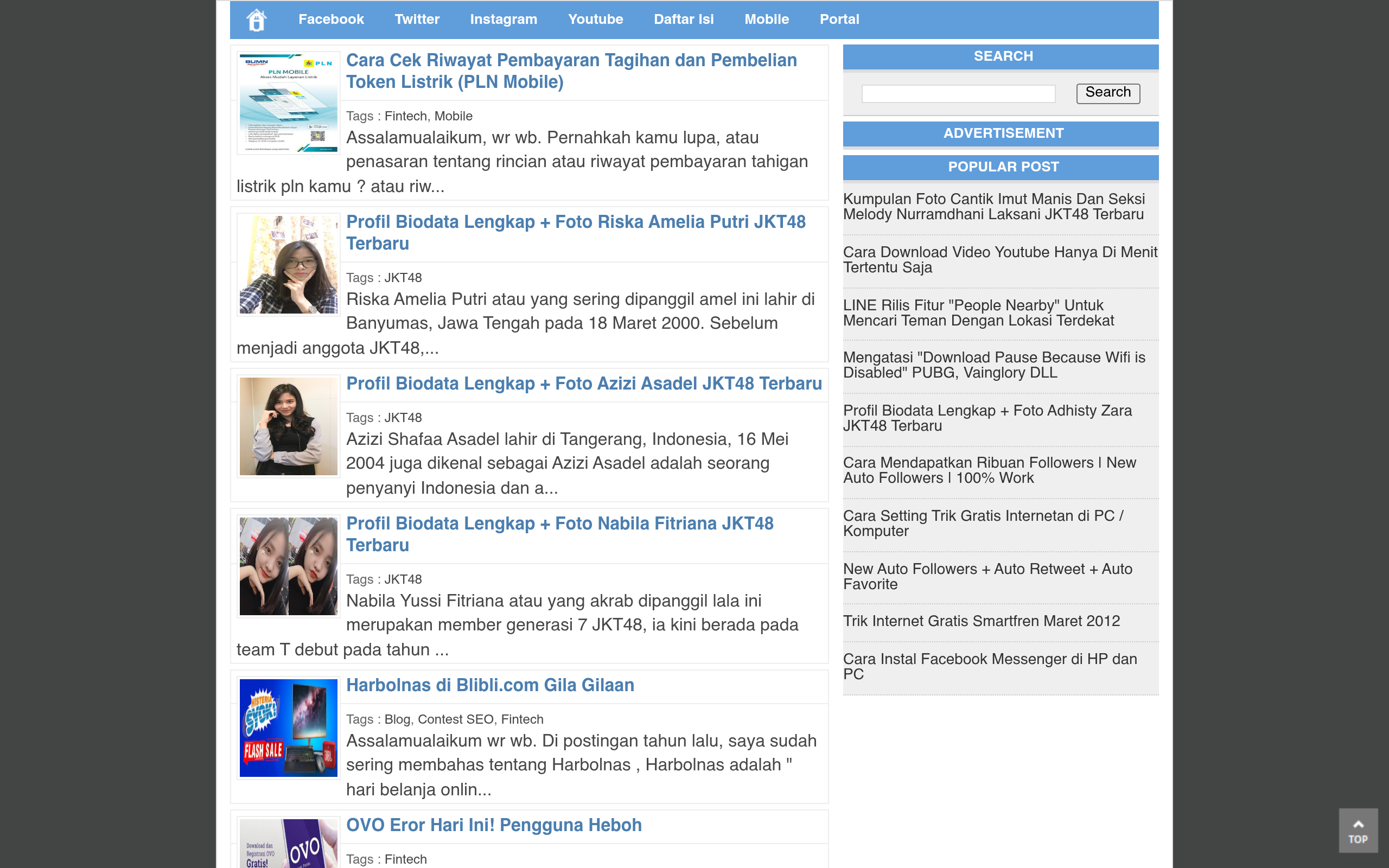Click the OVO post thumbnail
Viewport: 1389px width, 868px height.
click(288, 843)
